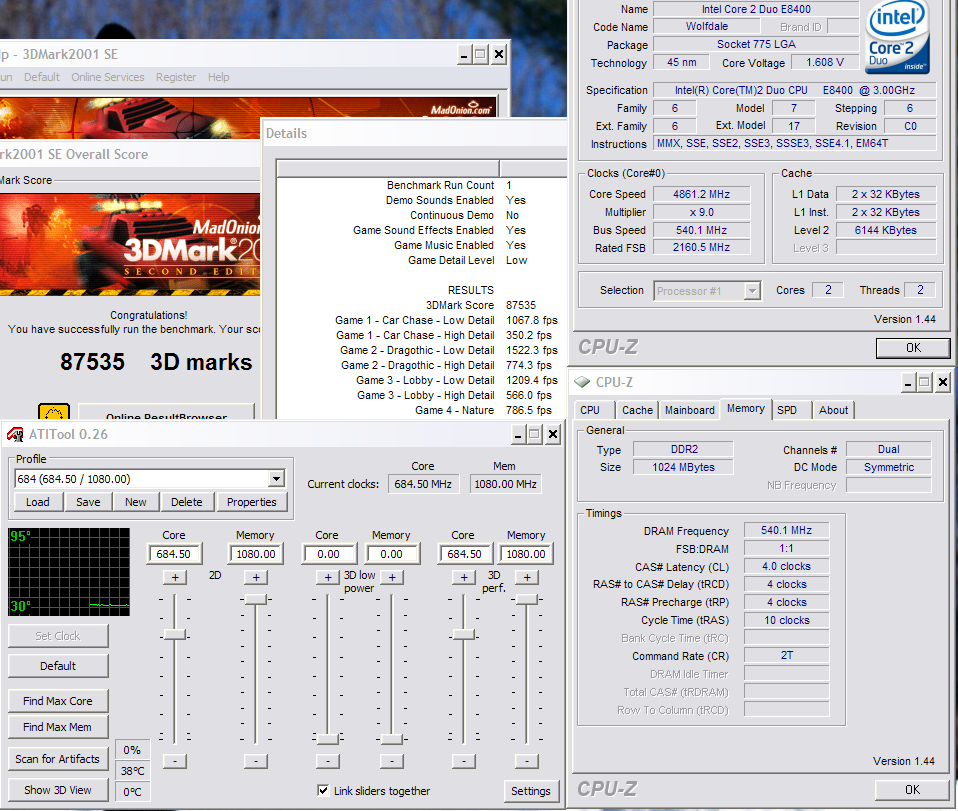Open Help menu in 3DMark2001 SE

[x=218, y=77]
